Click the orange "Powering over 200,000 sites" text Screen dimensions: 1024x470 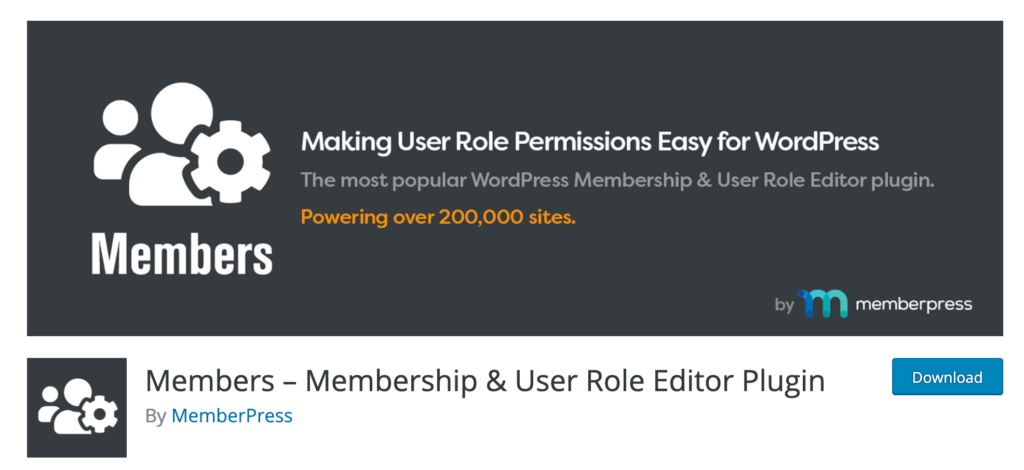438,217
